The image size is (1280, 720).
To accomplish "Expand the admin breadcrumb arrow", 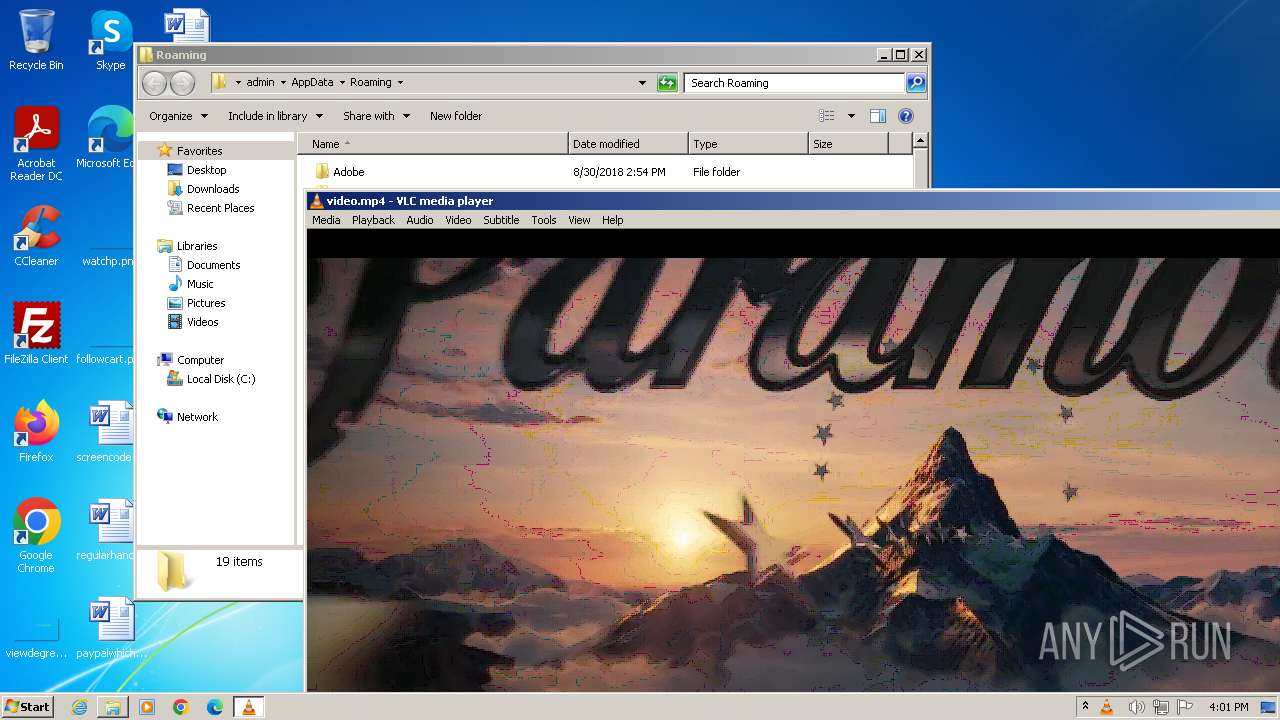I will tap(283, 83).
